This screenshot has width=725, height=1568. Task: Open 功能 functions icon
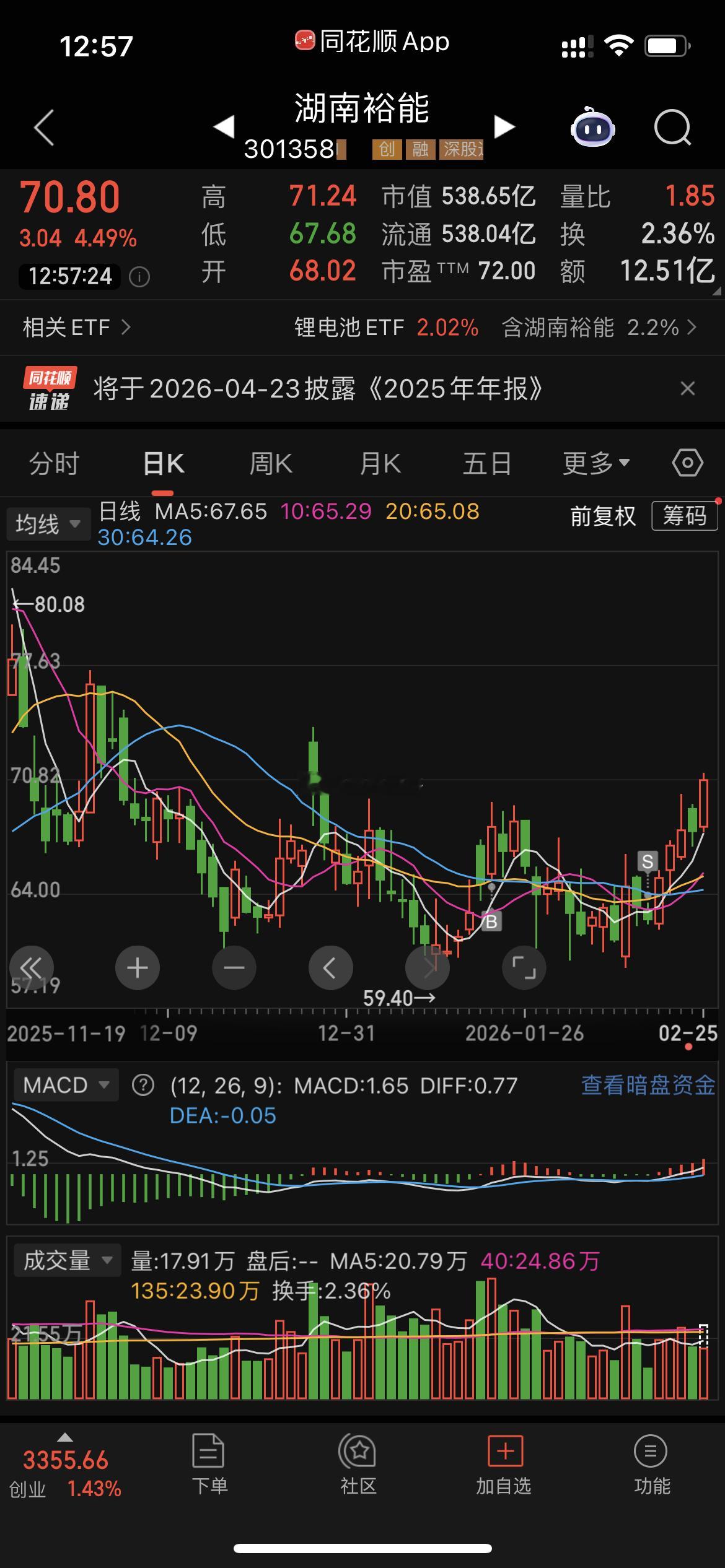coord(651,1464)
